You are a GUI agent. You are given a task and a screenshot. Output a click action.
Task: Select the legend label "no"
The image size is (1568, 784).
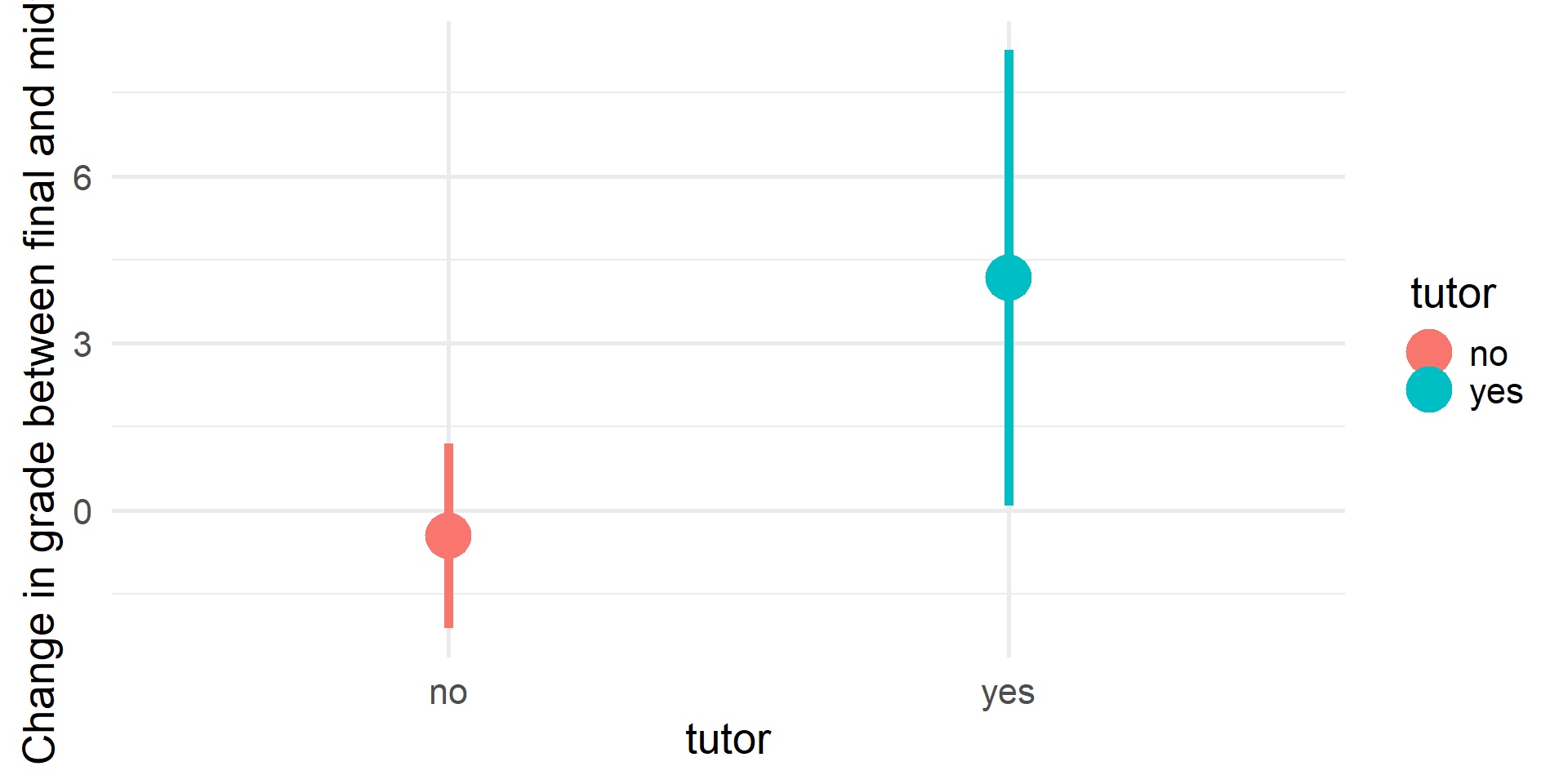[x=1488, y=354]
